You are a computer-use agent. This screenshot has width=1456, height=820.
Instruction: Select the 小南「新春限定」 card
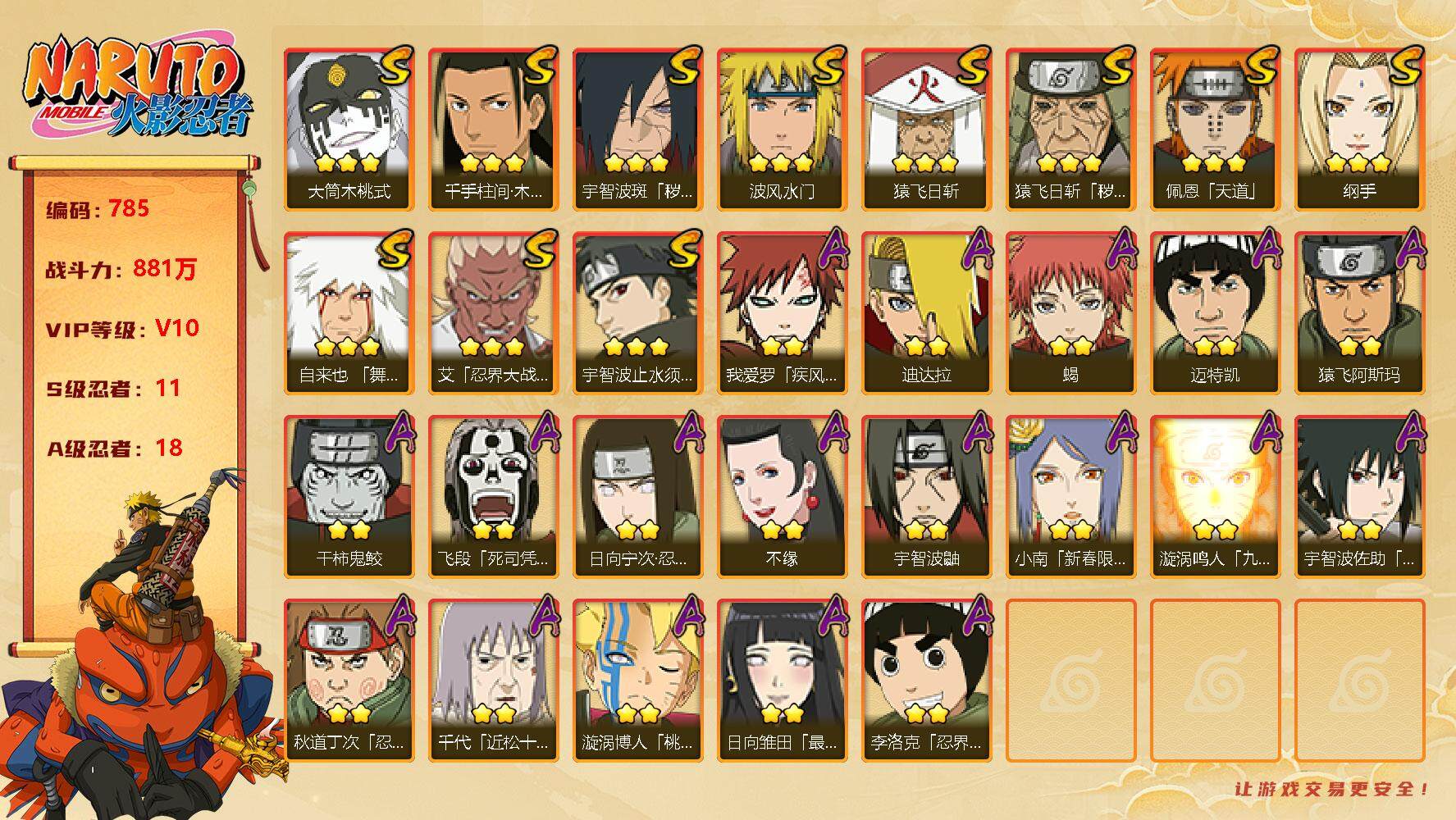pos(1070,497)
